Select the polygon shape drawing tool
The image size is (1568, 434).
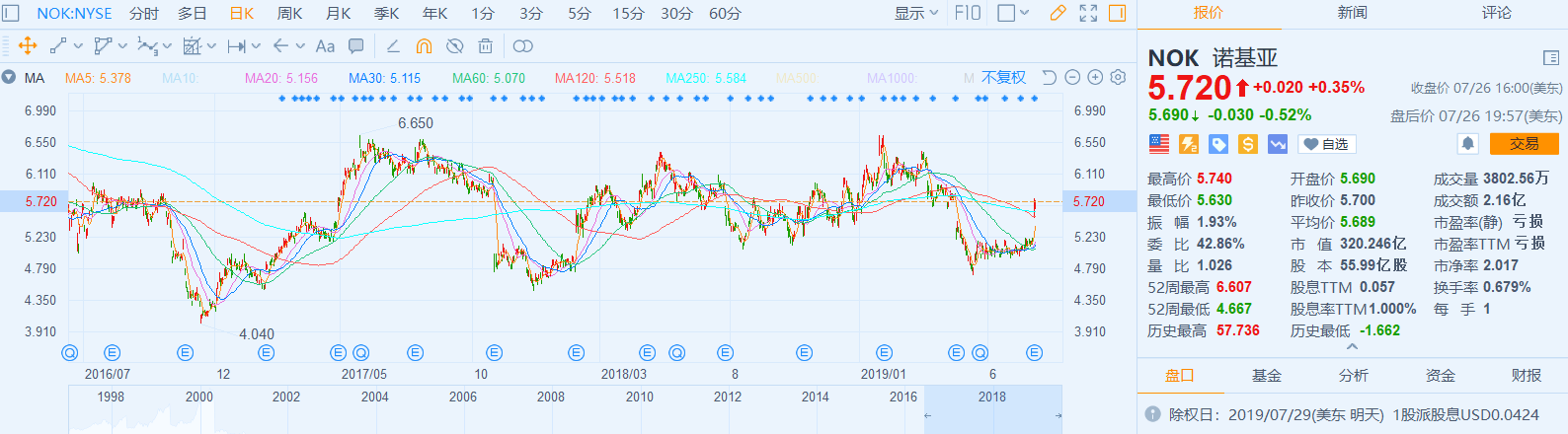tap(102, 46)
